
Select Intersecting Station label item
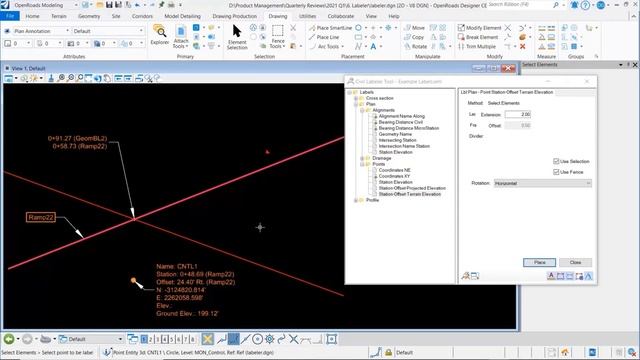[397, 140]
